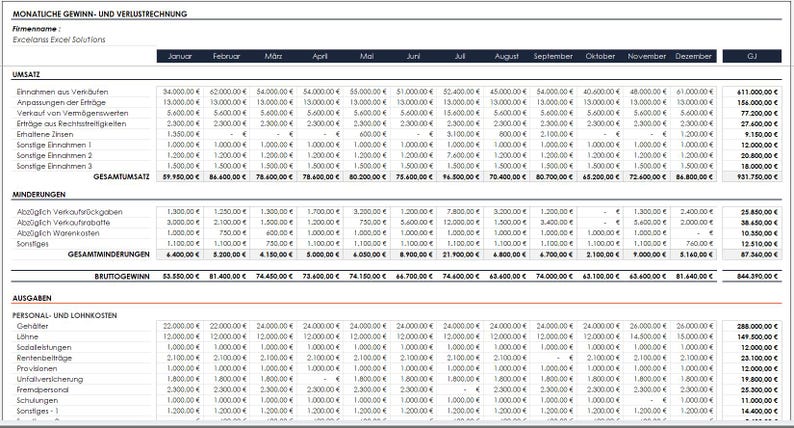Click the 'Personal- und Lohnkosten' subheading
The width and height of the screenshot is (794, 428).
point(65,316)
